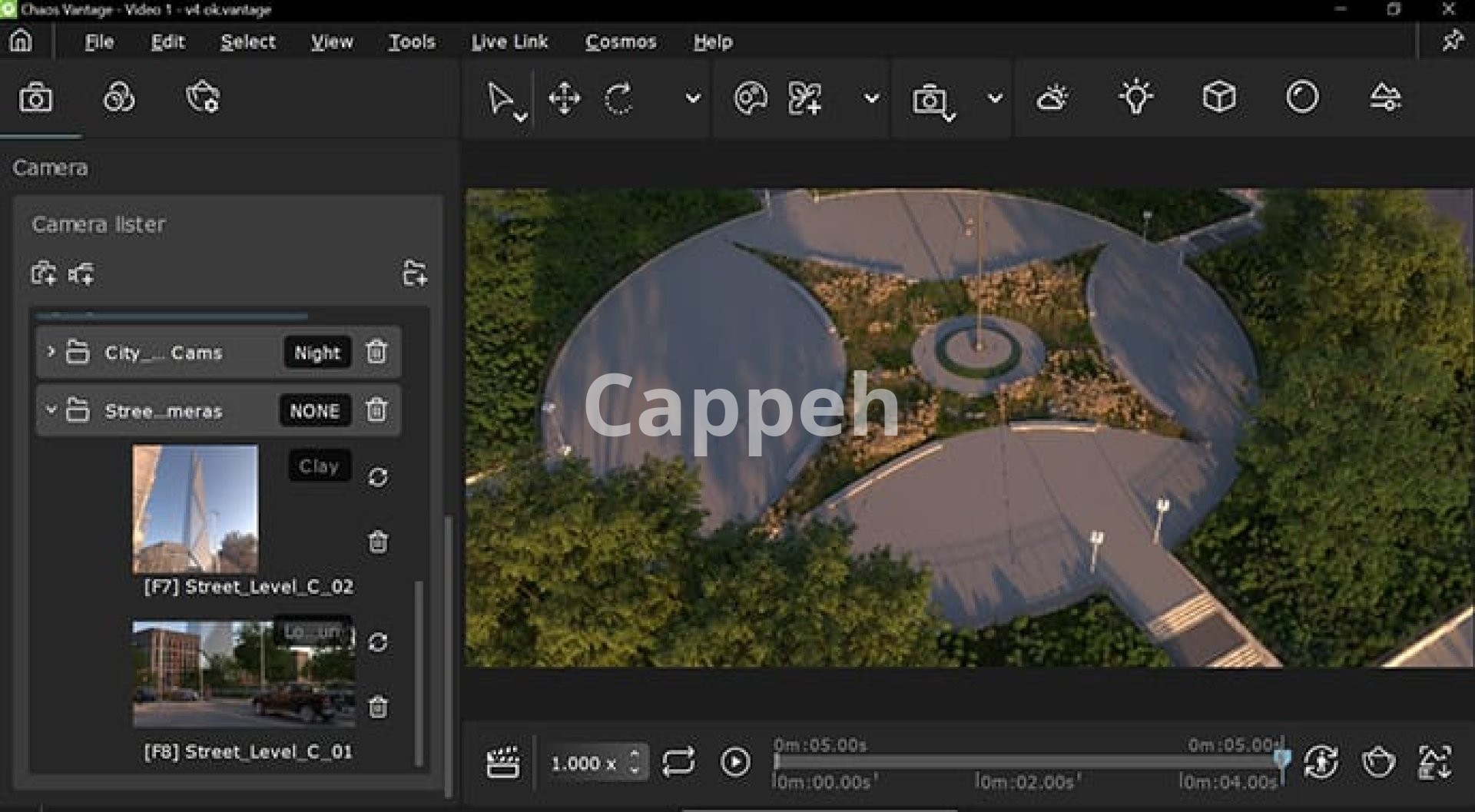Delete the City Cams folder
The height and width of the screenshot is (812, 1475).
(376, 352)
